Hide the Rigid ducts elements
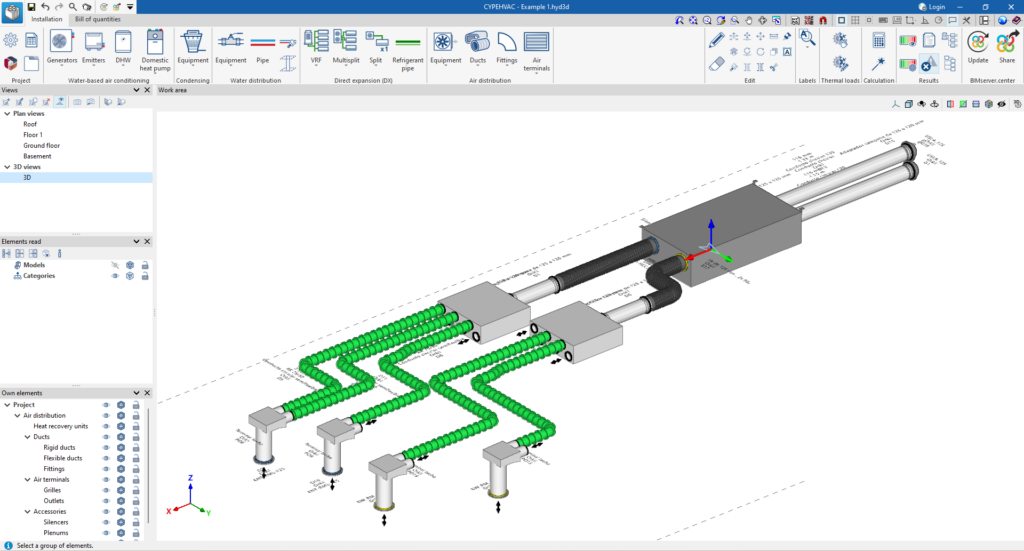The width and height of the screenshot is (1024, 551). tap(106, 448)
